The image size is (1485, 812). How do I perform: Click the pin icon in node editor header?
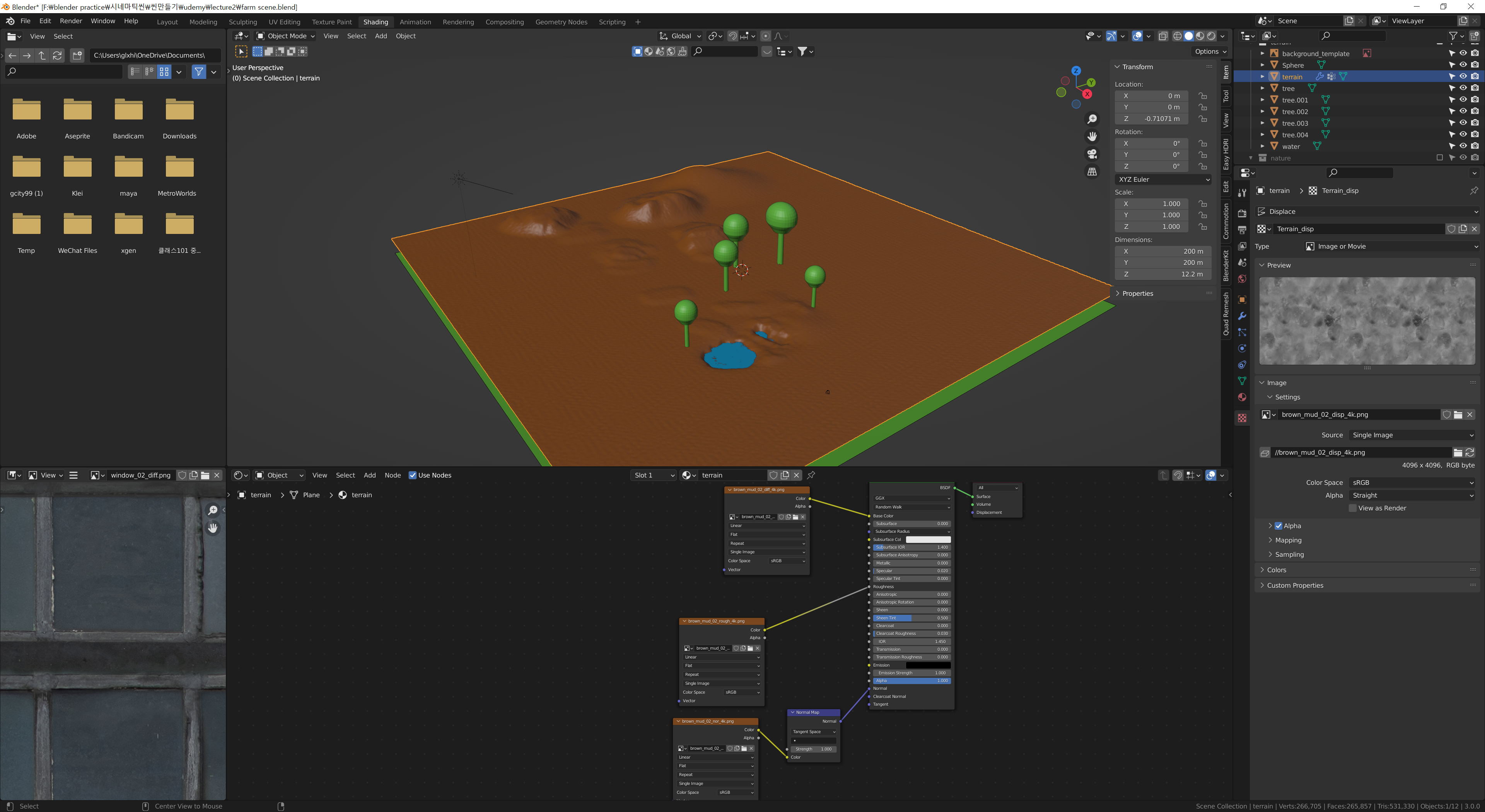pos(811,475)
